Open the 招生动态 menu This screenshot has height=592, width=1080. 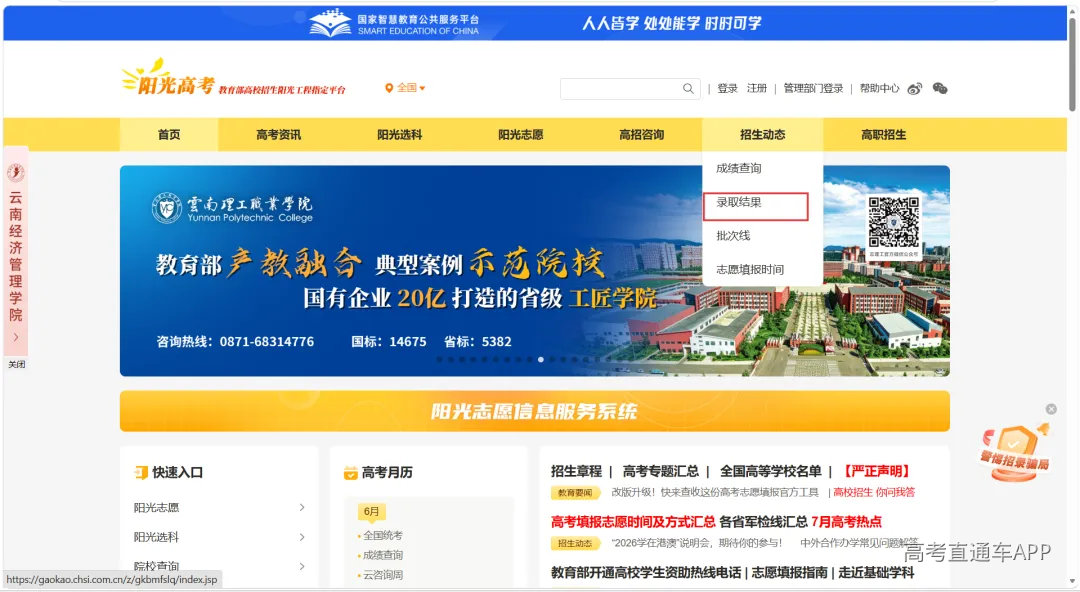pos(762,134)
